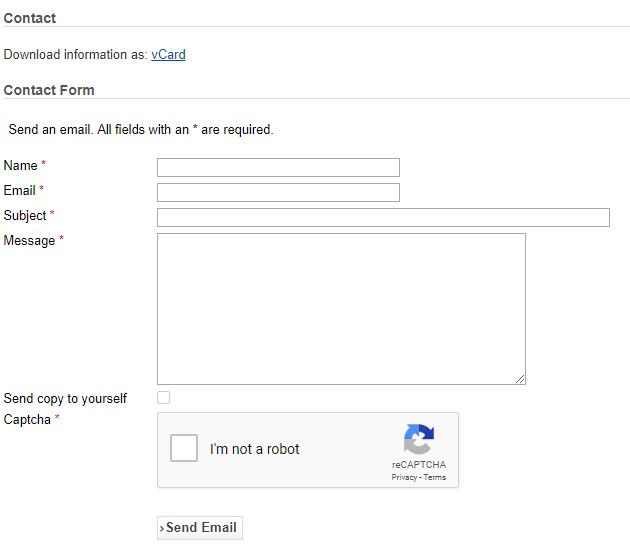The image size is (630, 558).
Task: Click the Subject field label
Action: click(x=25, y=216)
